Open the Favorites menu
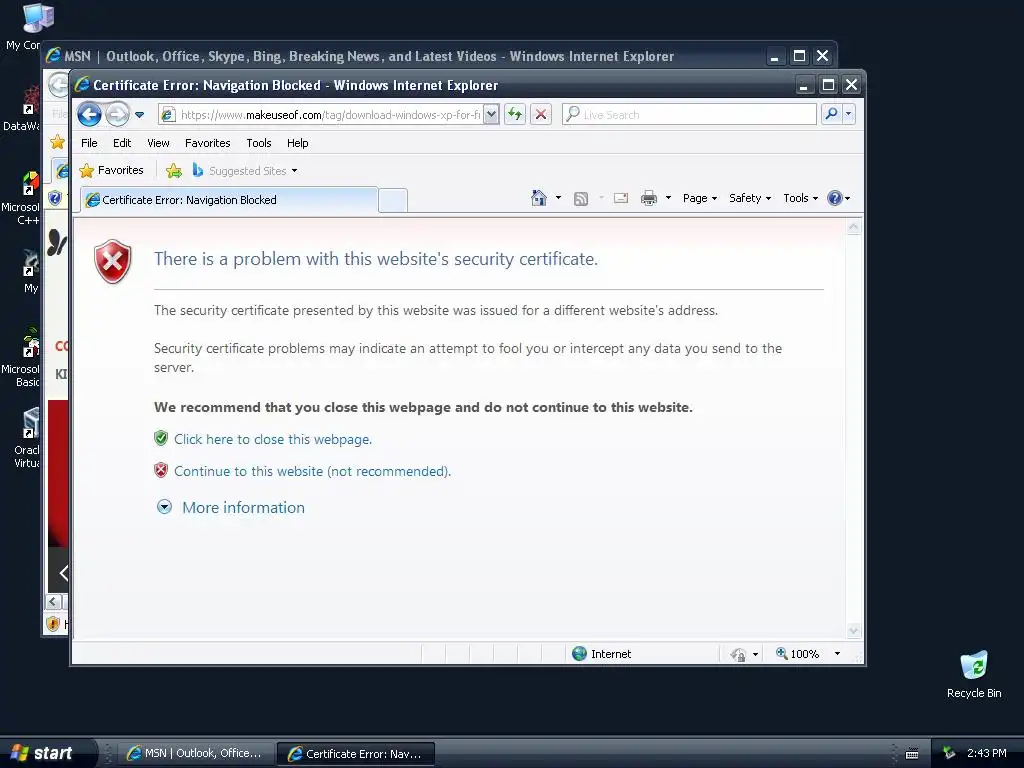1024x768 pixels. [x=208, y=143]
